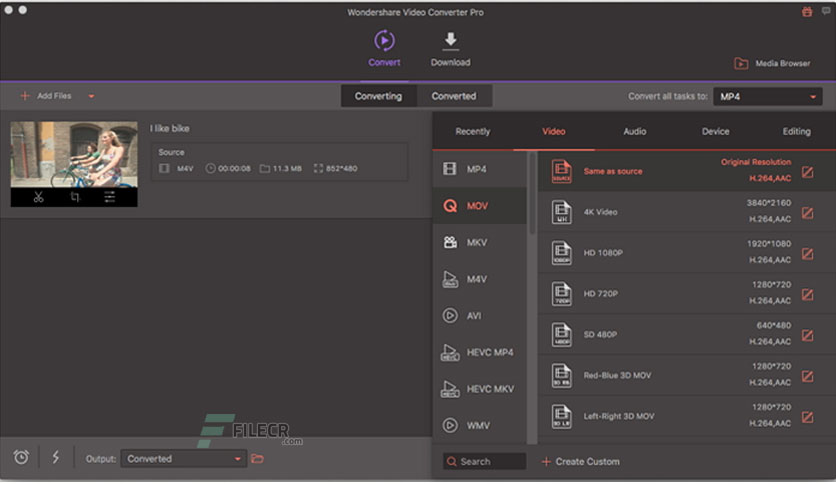Choose the Same as source preset

(x=687, y=171)
